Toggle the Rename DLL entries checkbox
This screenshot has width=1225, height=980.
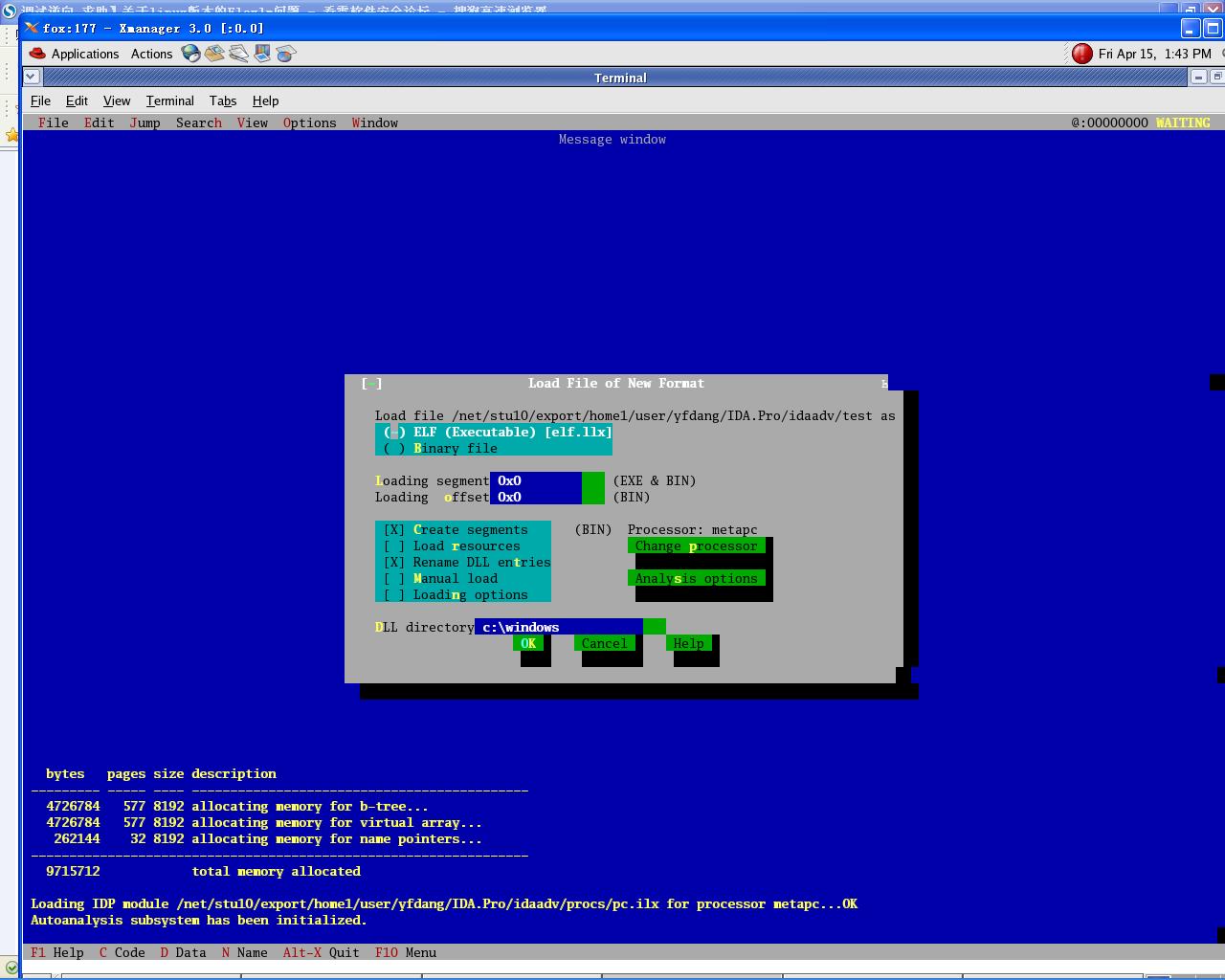[x=467, y=562]
